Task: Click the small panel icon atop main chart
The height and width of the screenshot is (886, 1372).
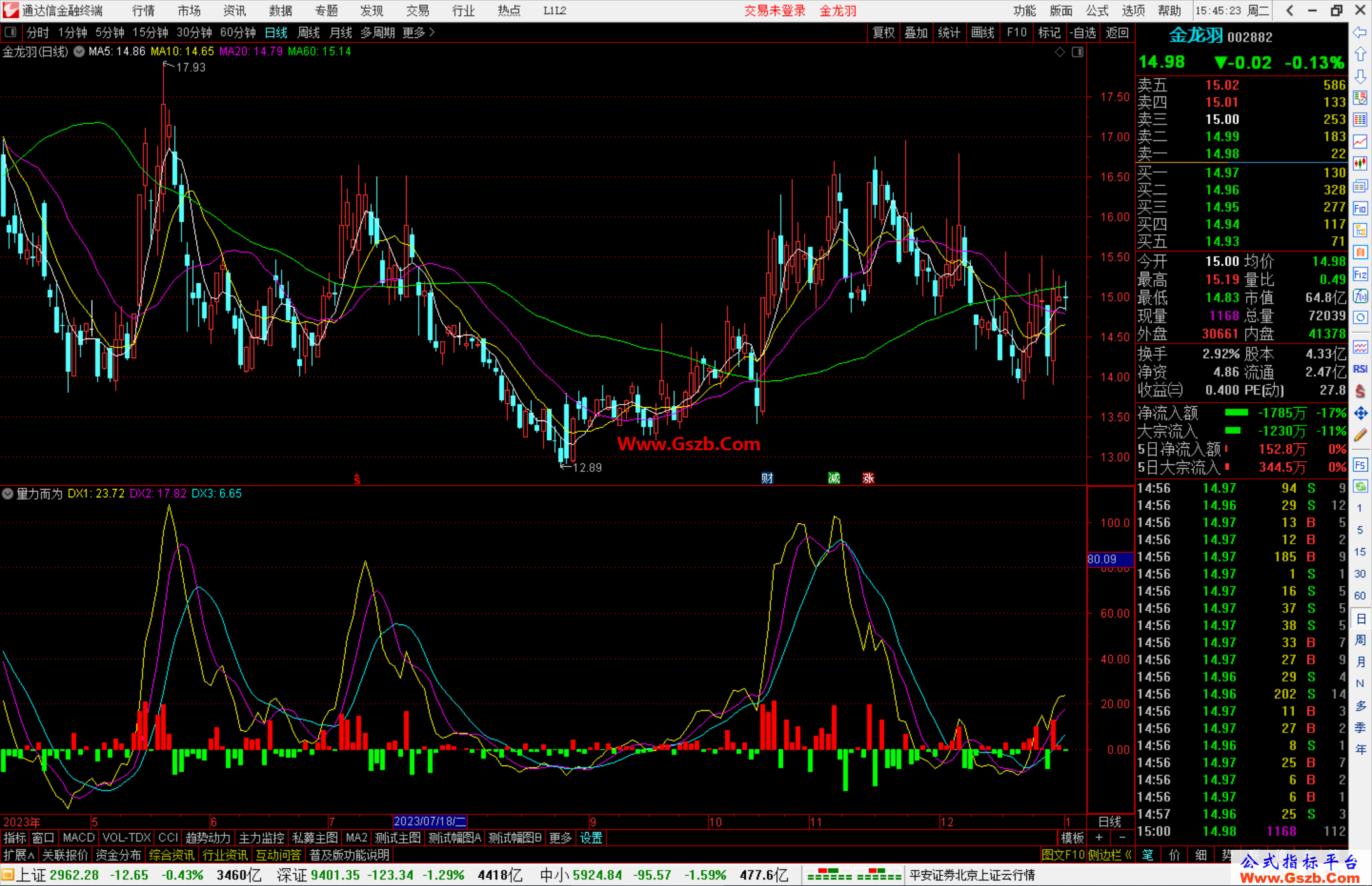Action: click(1077, 52)
